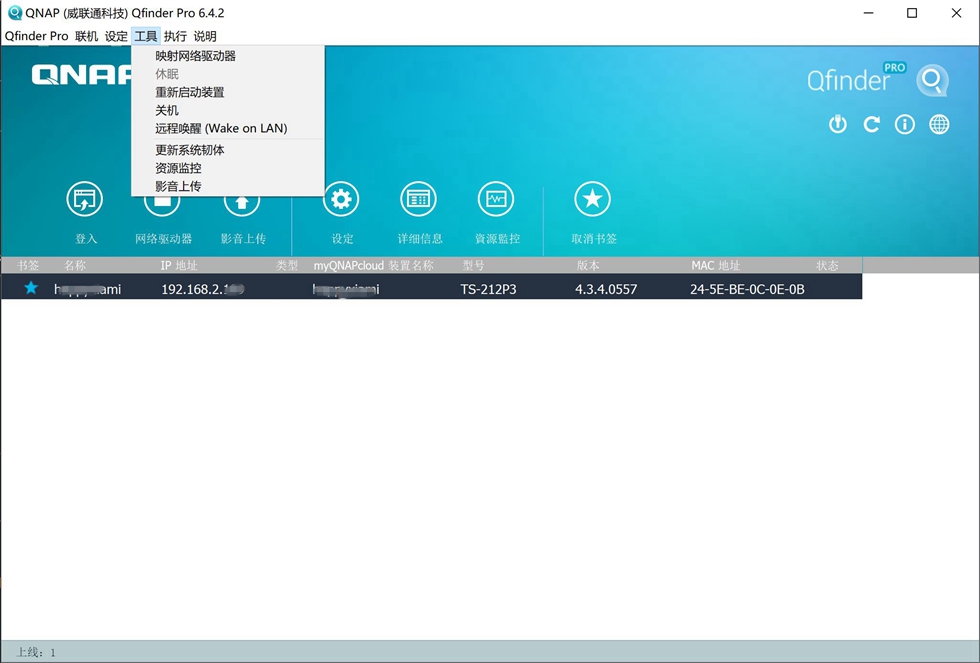Viewport: 980px width, 663px height.
Task: Select the TS-212P3 device row
Action: (x=431, y=289)
